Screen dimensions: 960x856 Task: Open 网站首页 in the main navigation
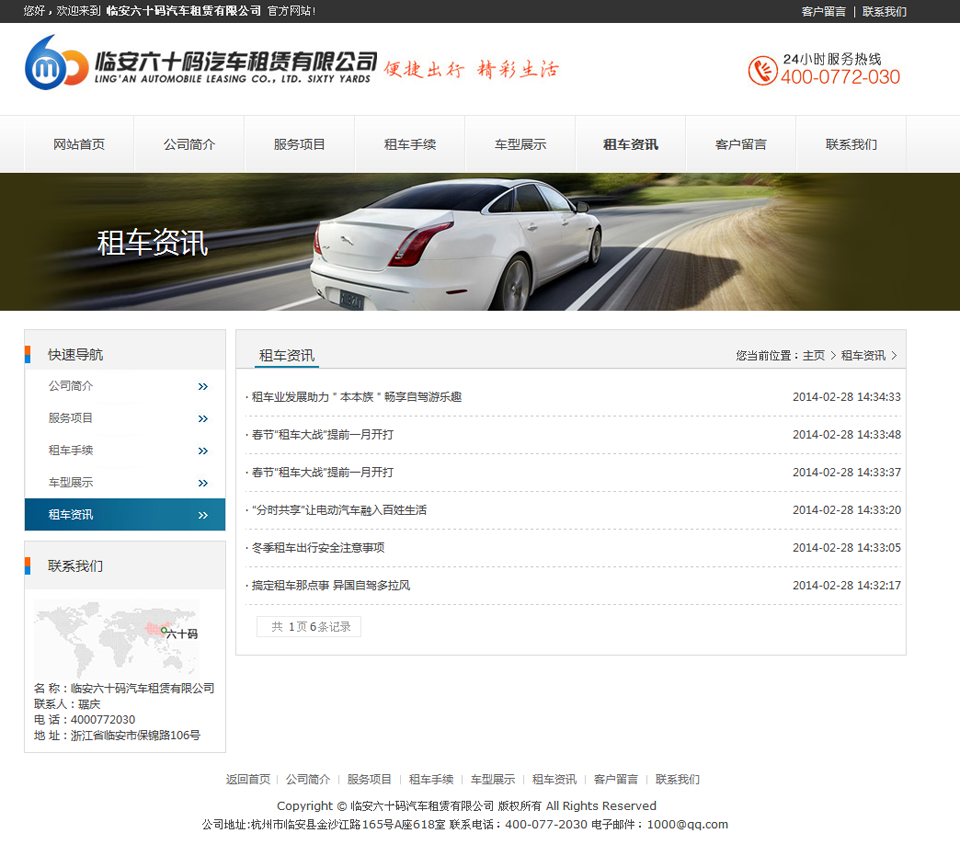[79, 144]
